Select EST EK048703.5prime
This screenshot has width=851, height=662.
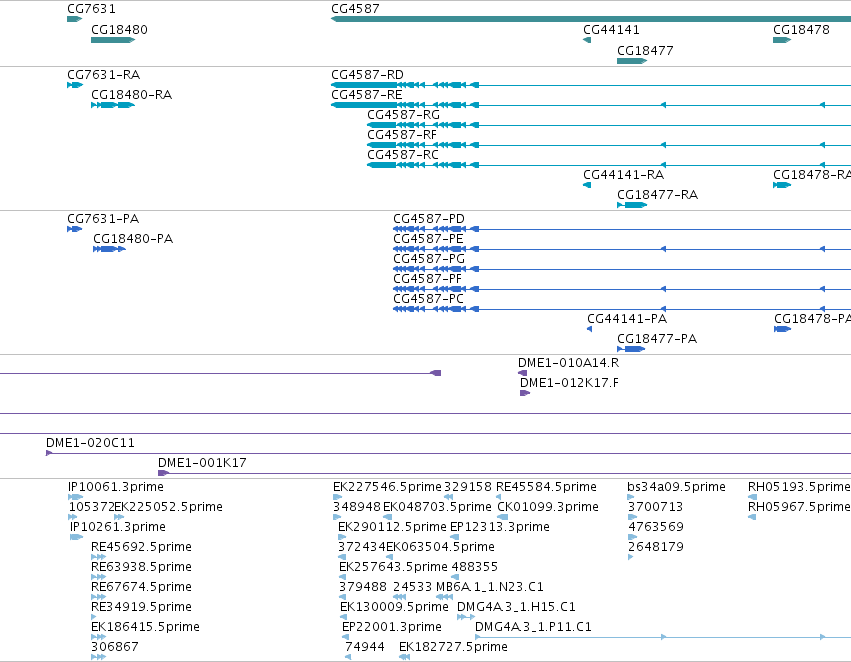[x=437, y=507]
